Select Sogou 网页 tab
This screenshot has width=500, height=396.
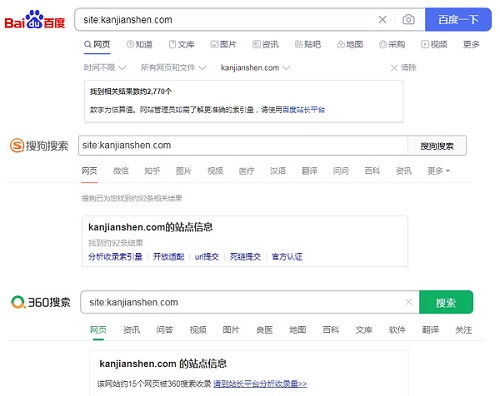[89, 171]
